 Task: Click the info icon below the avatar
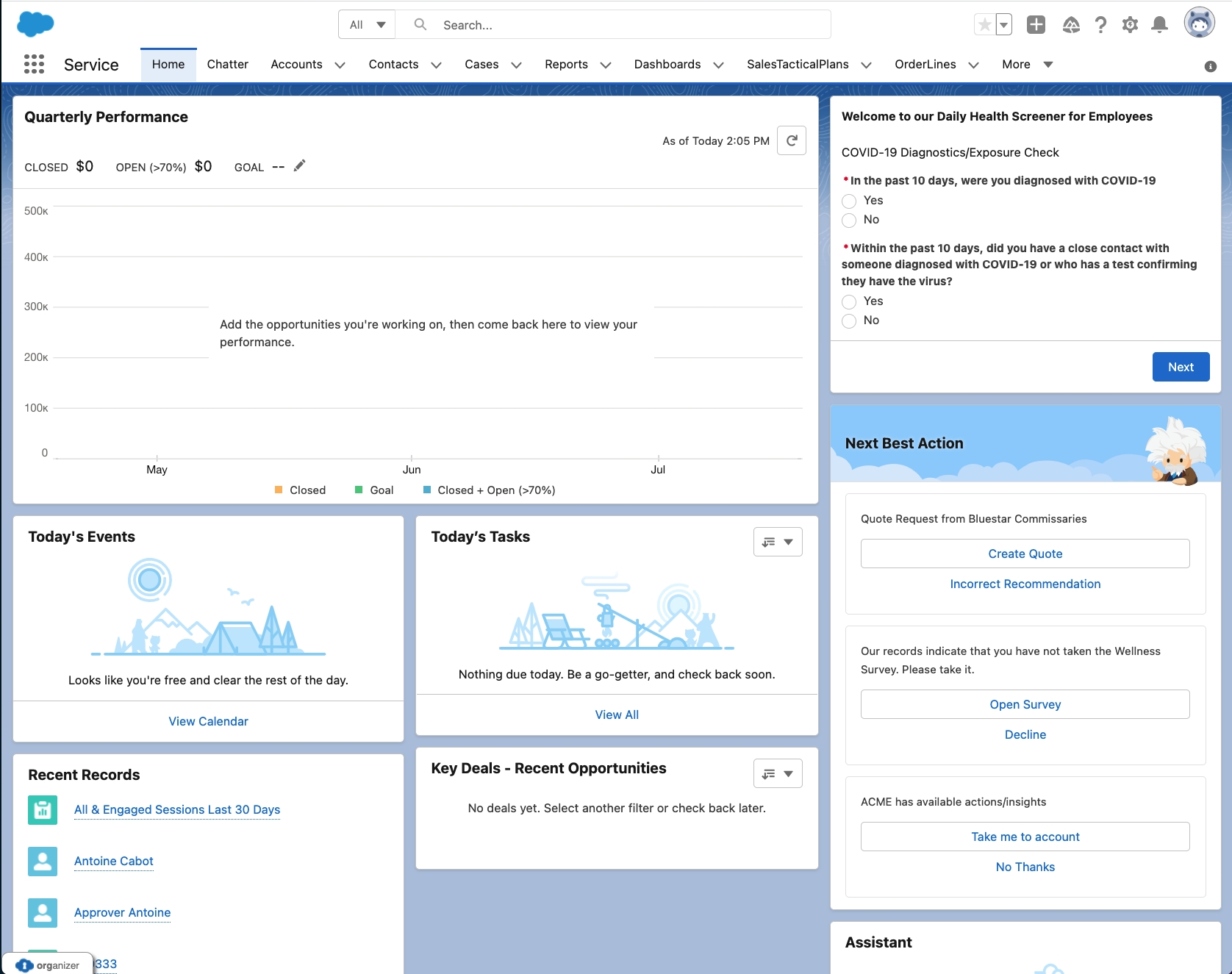point(1210,67)
